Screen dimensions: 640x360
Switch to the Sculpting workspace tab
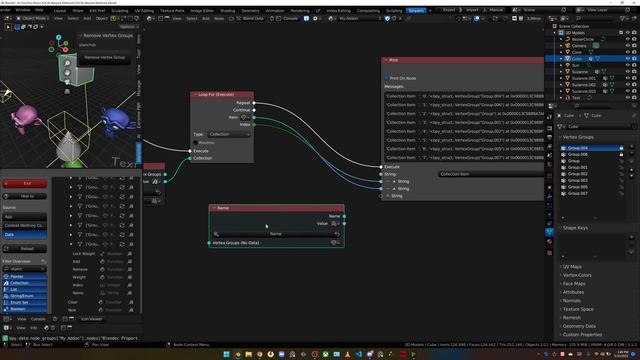click(x=120, y=11)
